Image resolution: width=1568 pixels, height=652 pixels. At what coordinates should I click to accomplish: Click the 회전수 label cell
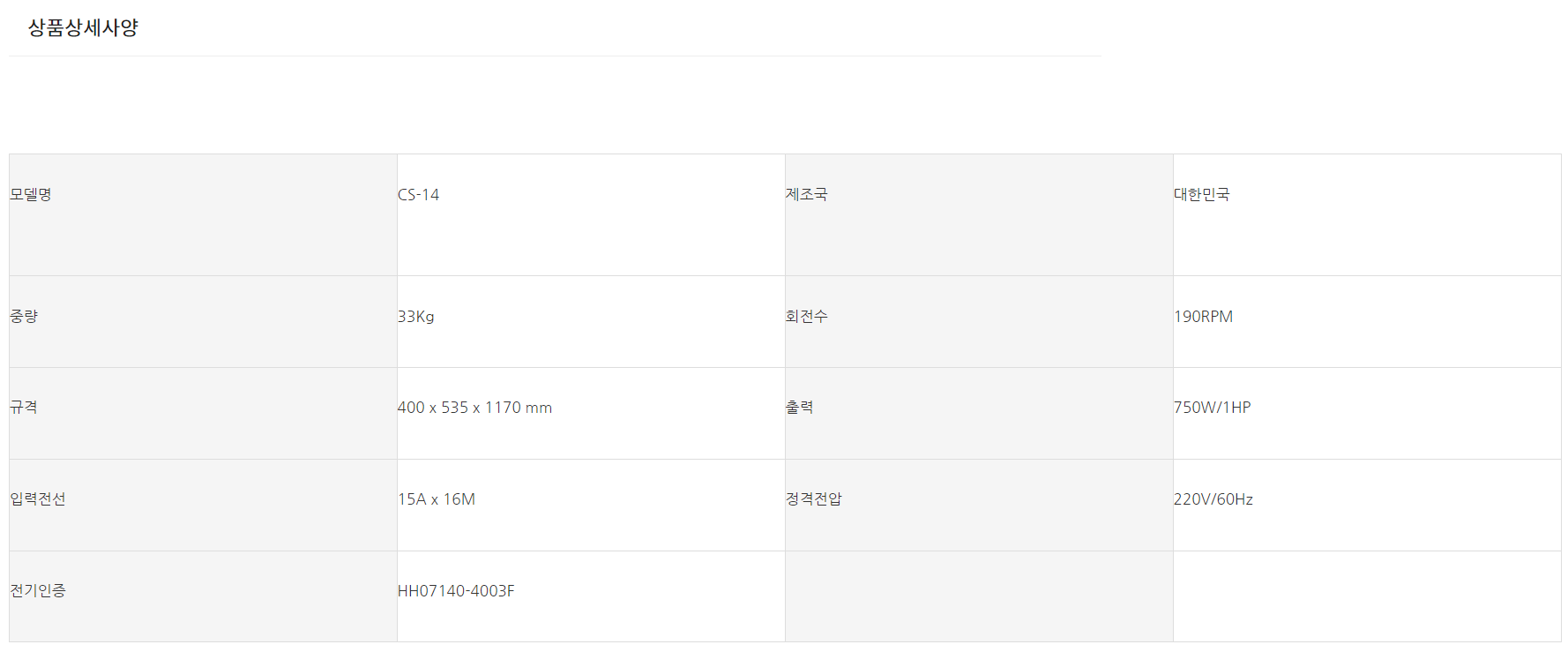tap(806, 317)
